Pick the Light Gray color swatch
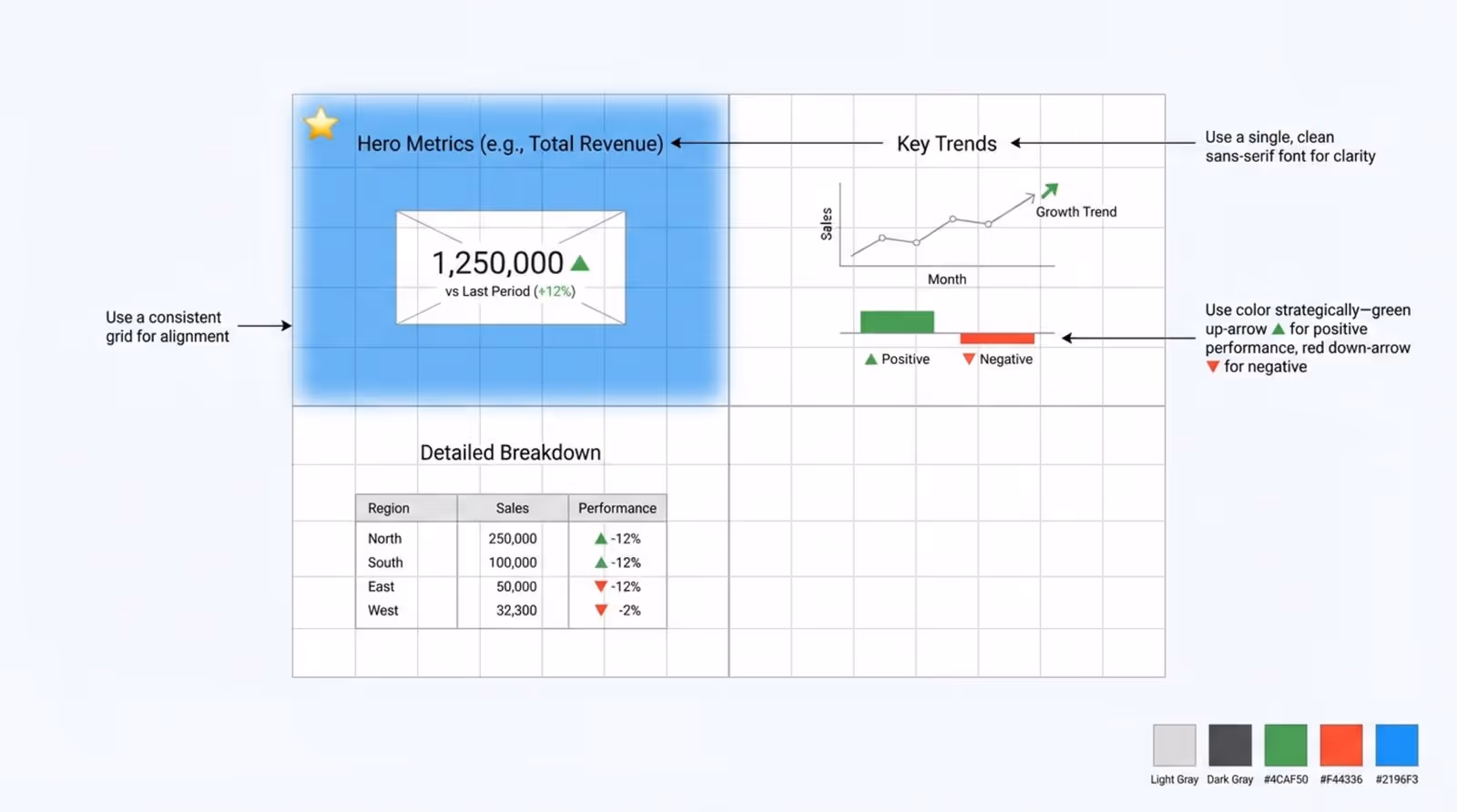 click(1175, 746)
